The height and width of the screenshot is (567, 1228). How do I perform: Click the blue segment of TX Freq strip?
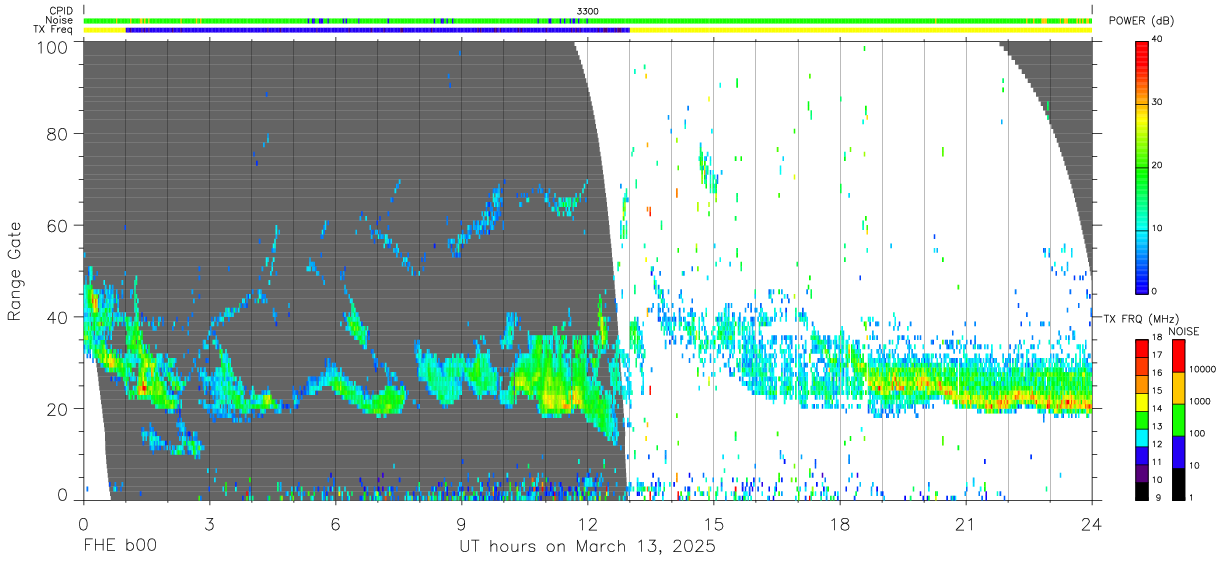pyautogui.click(x=378, y=30)
